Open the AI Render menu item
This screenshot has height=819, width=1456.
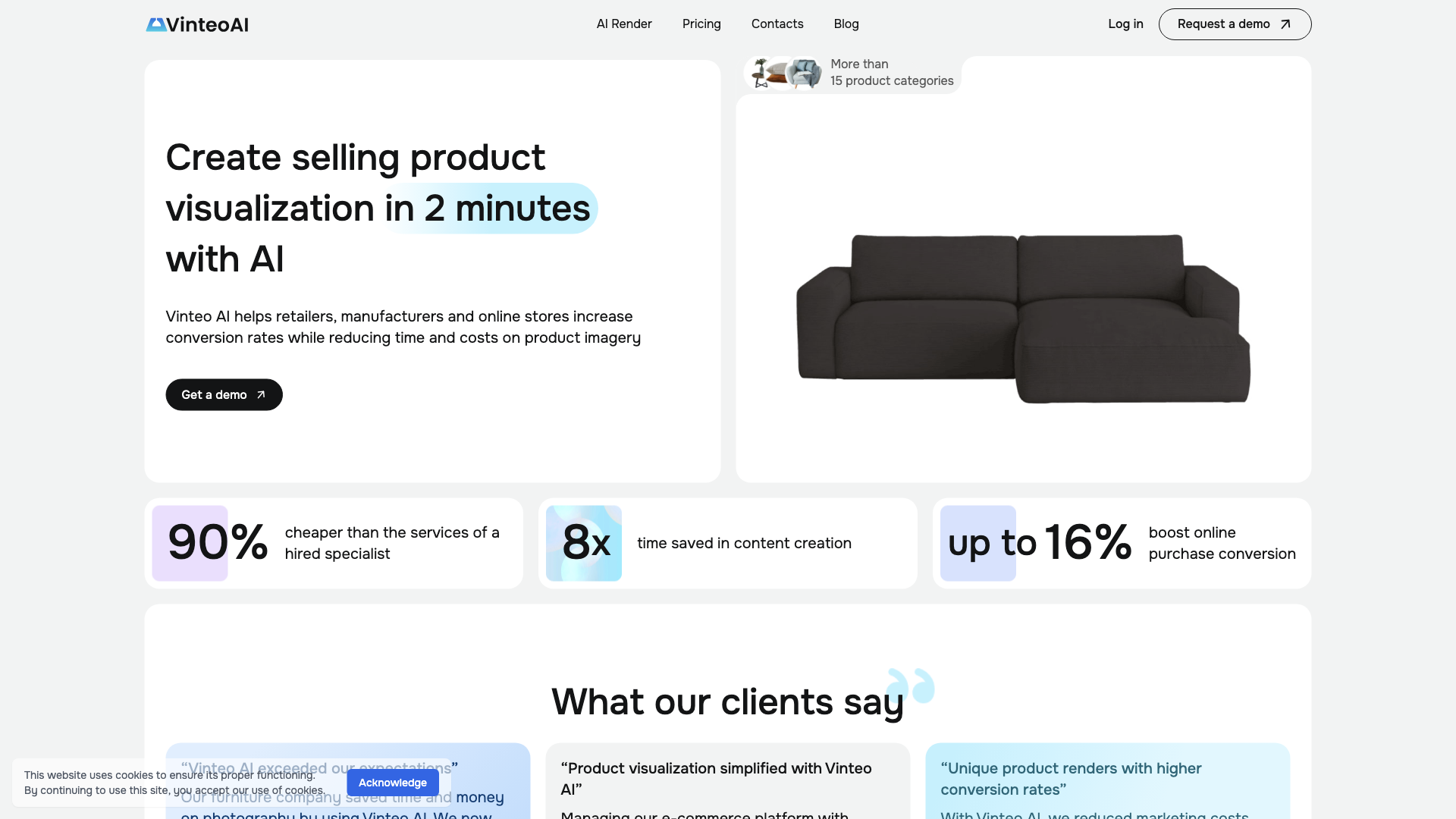[624, 24]
